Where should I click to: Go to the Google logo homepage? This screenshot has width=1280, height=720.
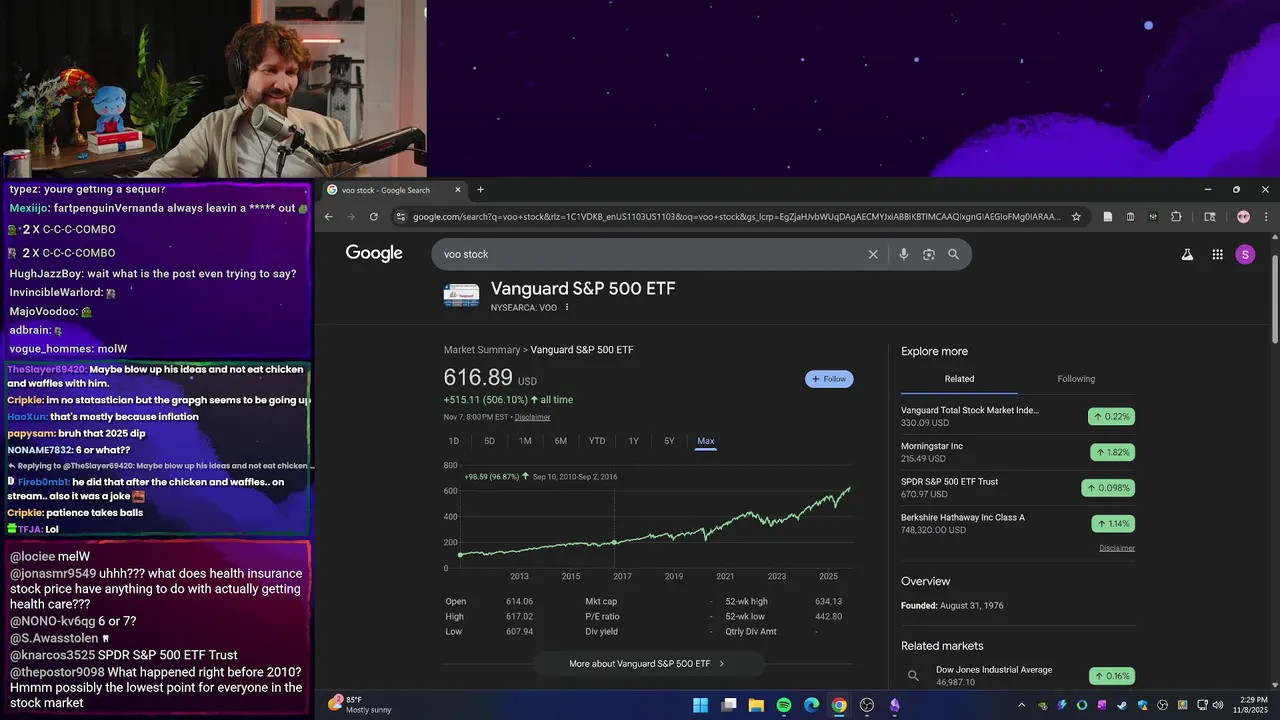pyautogui.click(x=374, y=253)
